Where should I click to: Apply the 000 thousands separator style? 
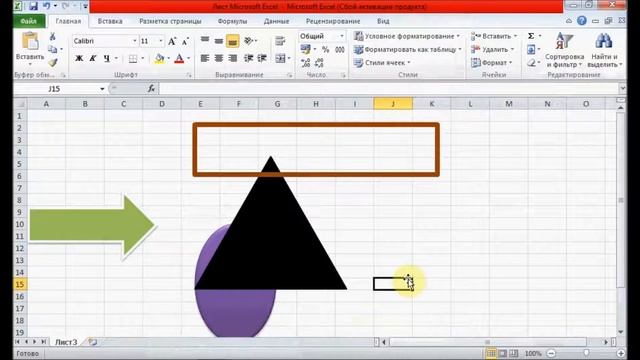coord(340,50)
